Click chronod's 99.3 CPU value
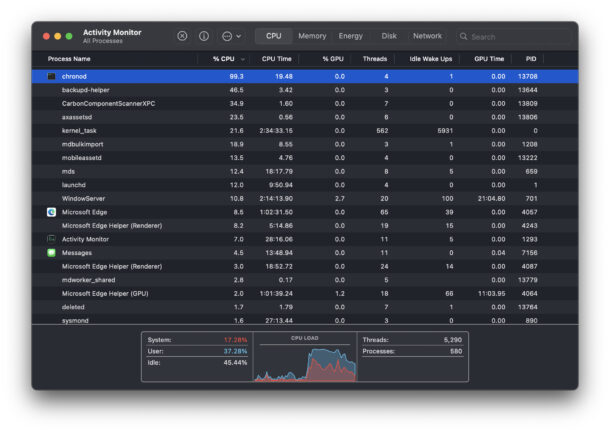Viewport: 610px width, 432px height. tap(237, 76)
